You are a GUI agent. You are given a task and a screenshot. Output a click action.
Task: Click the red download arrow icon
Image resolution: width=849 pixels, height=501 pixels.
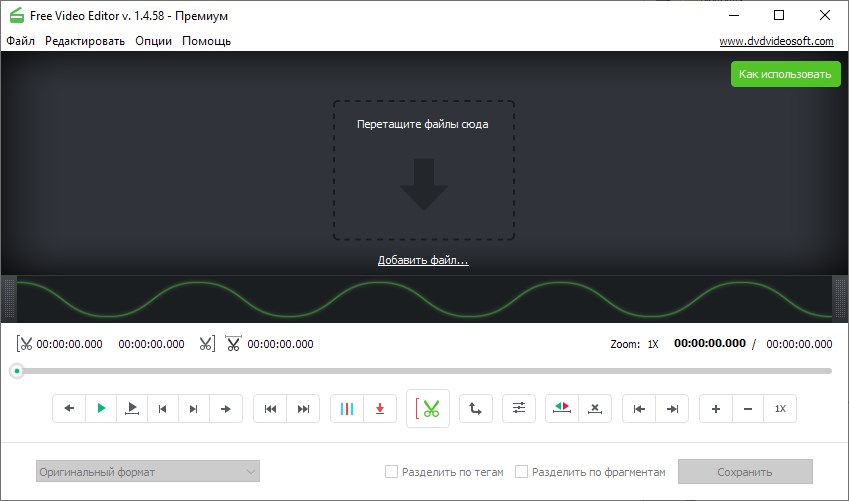(x=380, y=408)
